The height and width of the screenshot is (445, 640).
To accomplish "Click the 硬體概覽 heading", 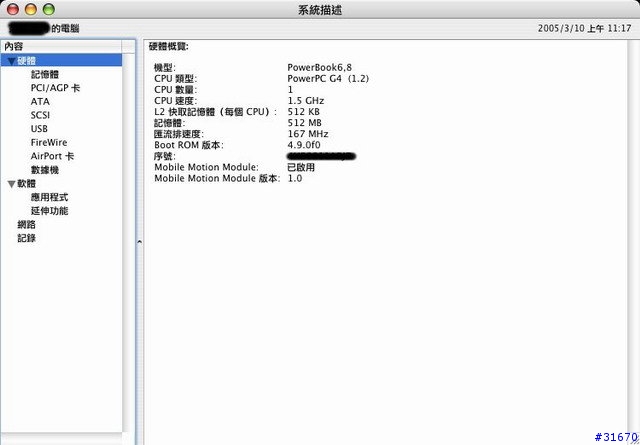I will coord(169,47).
